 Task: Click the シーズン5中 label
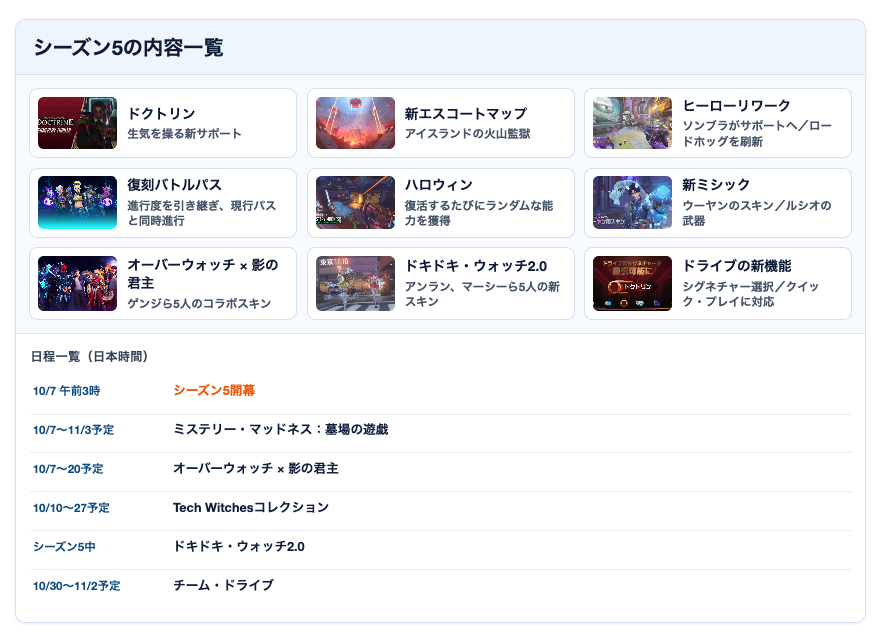(x=64, y=547)
